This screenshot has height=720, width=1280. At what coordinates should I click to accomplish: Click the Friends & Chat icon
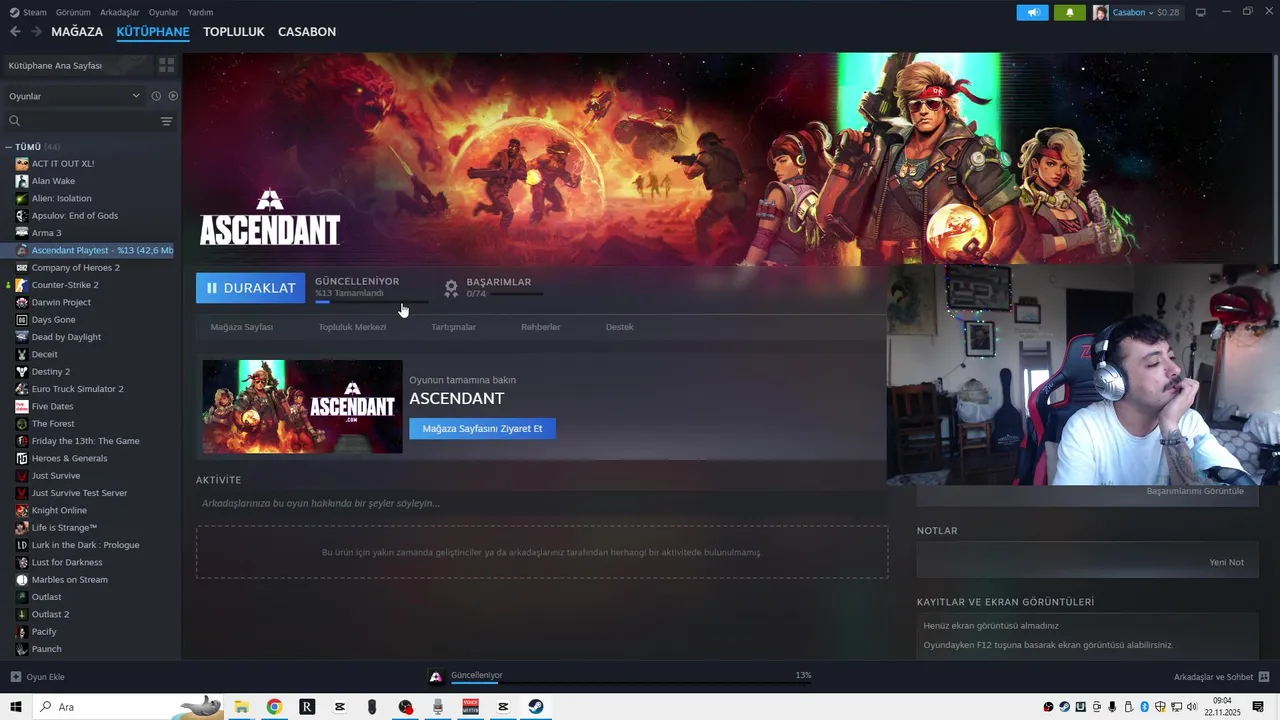[x=1264, y=677]
